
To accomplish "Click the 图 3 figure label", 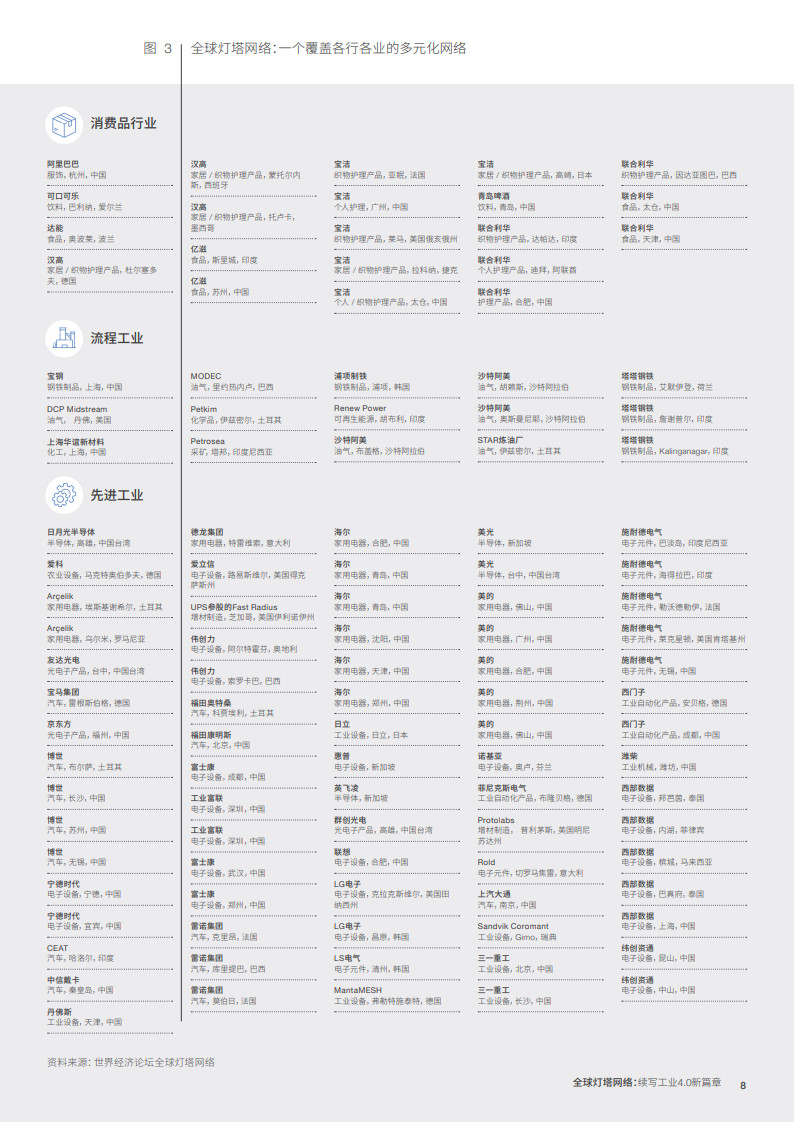I will [157, 48].
